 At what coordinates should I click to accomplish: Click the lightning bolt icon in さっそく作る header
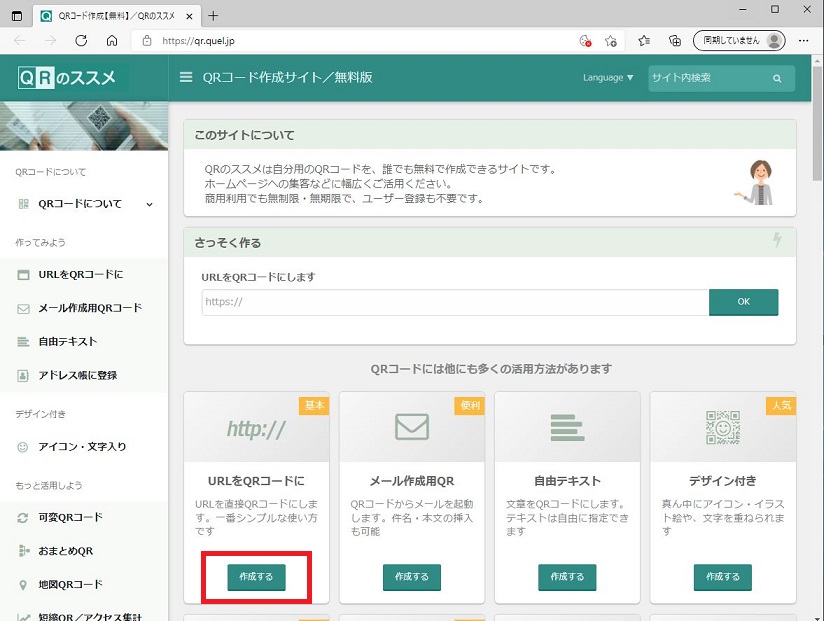click(777, 240)
